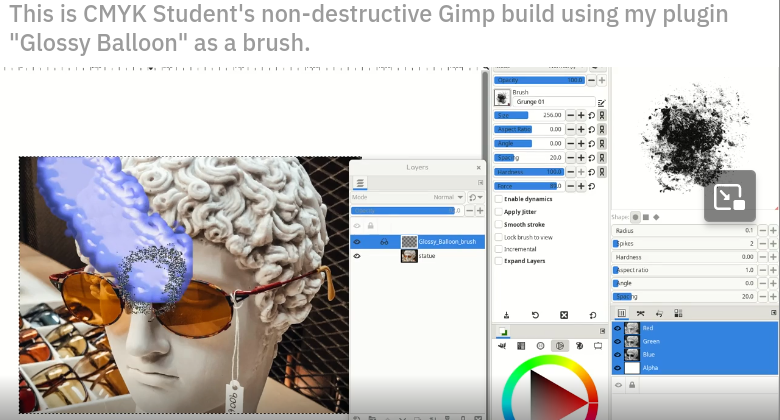Hide the statue layer
The height and width of the screenshot is (420, 780).
click(x=357, y=256)
